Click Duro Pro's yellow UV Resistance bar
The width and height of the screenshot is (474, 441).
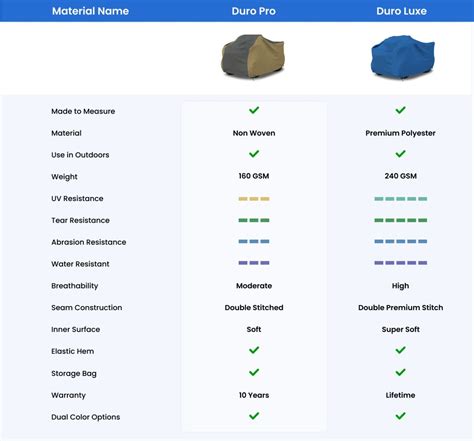254,199
